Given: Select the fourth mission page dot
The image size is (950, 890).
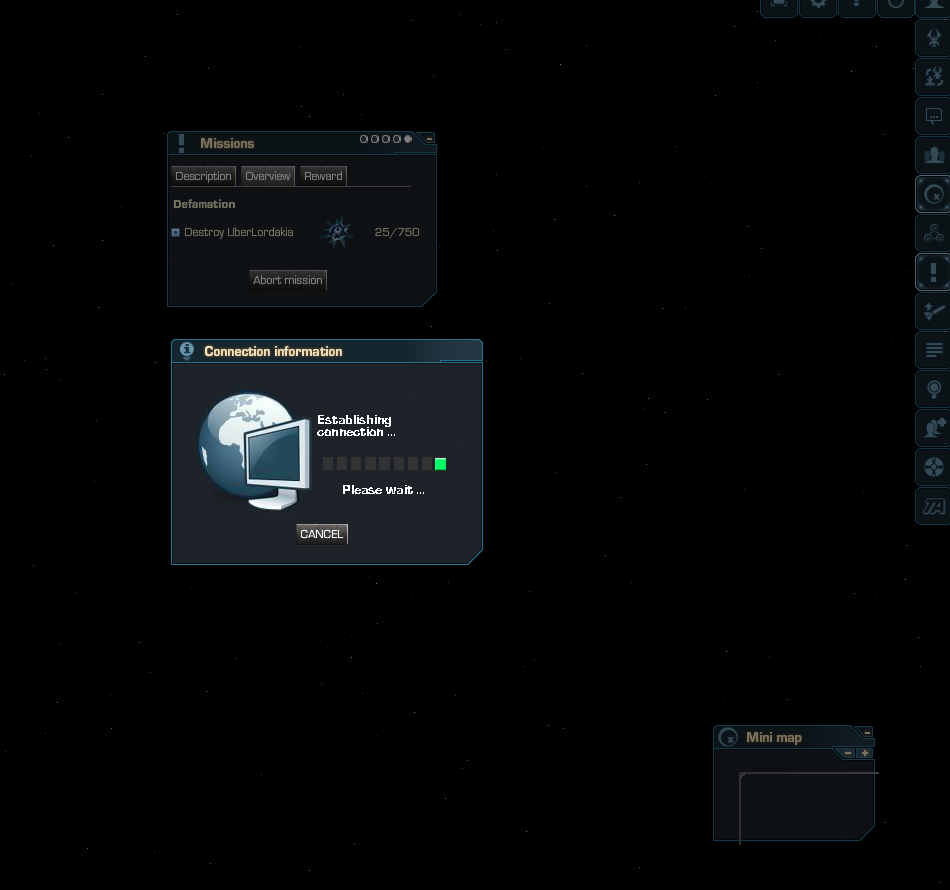Looking at the screenshot, I should [396, 139].
